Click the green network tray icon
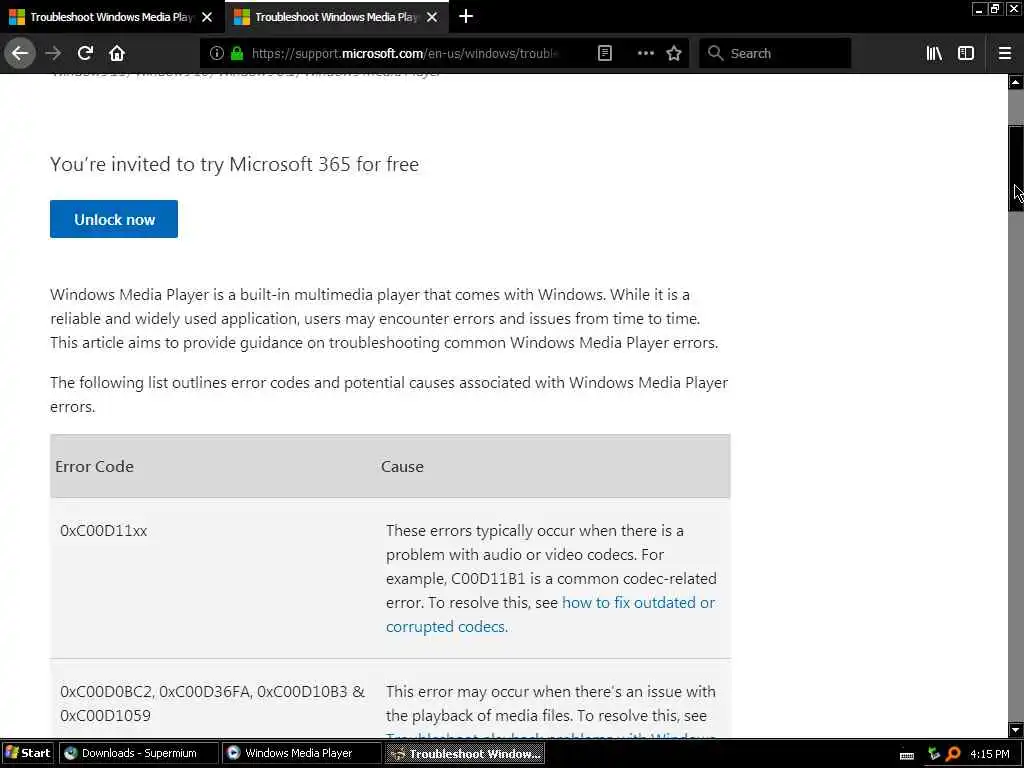 (934, 754)
